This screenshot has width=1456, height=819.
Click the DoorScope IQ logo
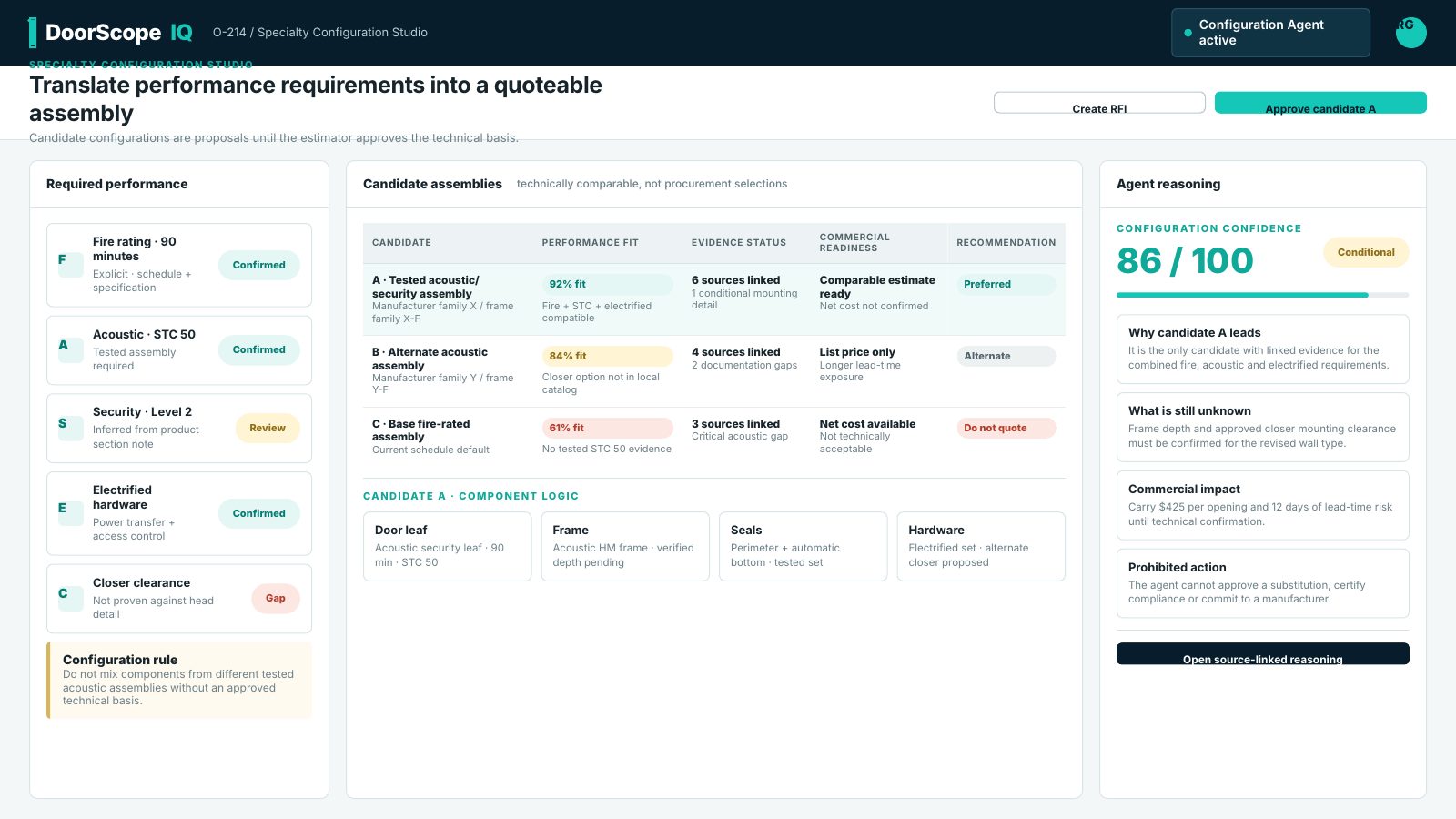pos(111,33)
